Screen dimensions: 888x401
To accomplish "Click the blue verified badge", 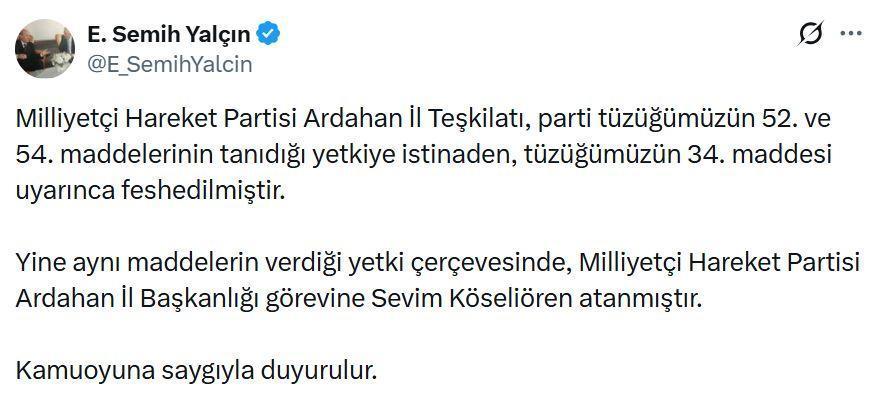I will [268, 35].
